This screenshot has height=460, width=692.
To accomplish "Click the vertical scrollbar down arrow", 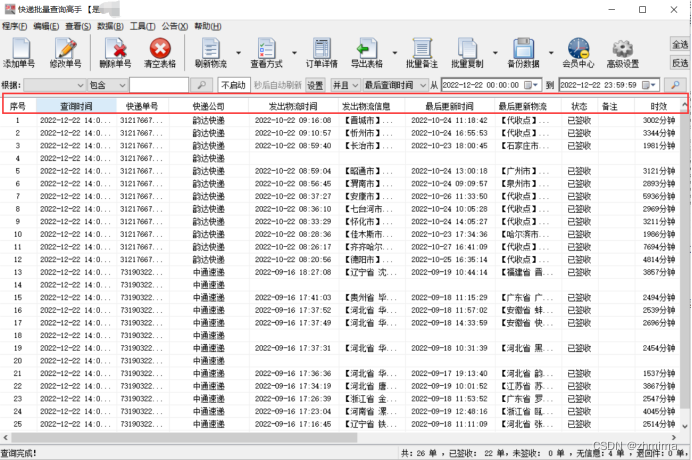I will pos(685,426).
